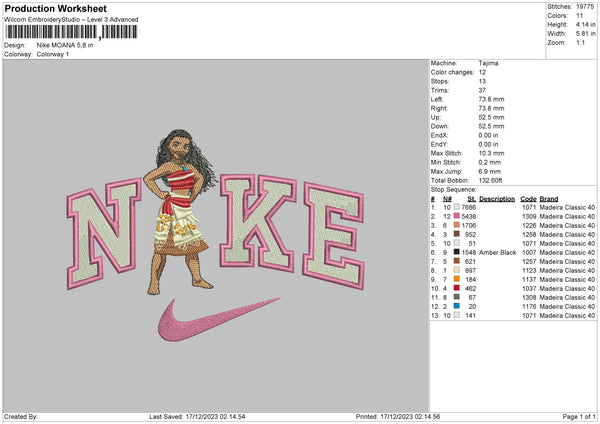600x424 pixels.
Task: Click "Wilcom EmbroideryStudio – Level 3 Advanced" text
Action: pos(71,20)
